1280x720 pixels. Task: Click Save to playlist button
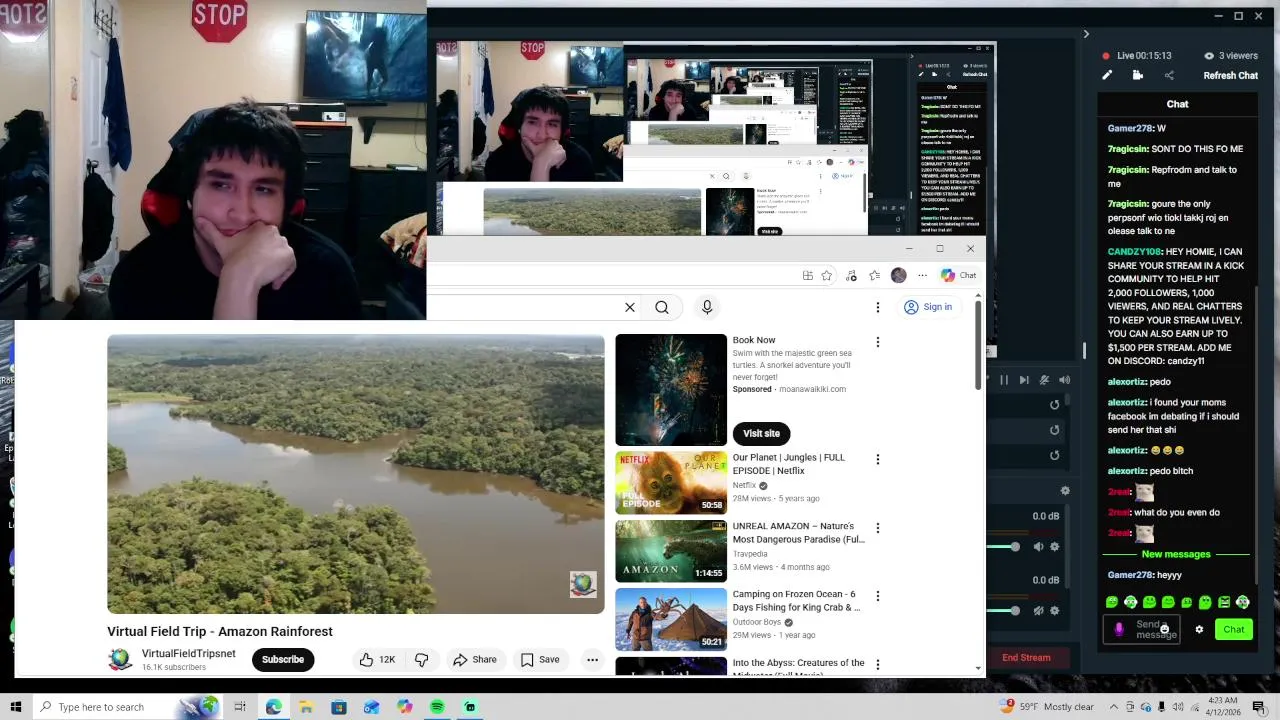pos(540,659)
